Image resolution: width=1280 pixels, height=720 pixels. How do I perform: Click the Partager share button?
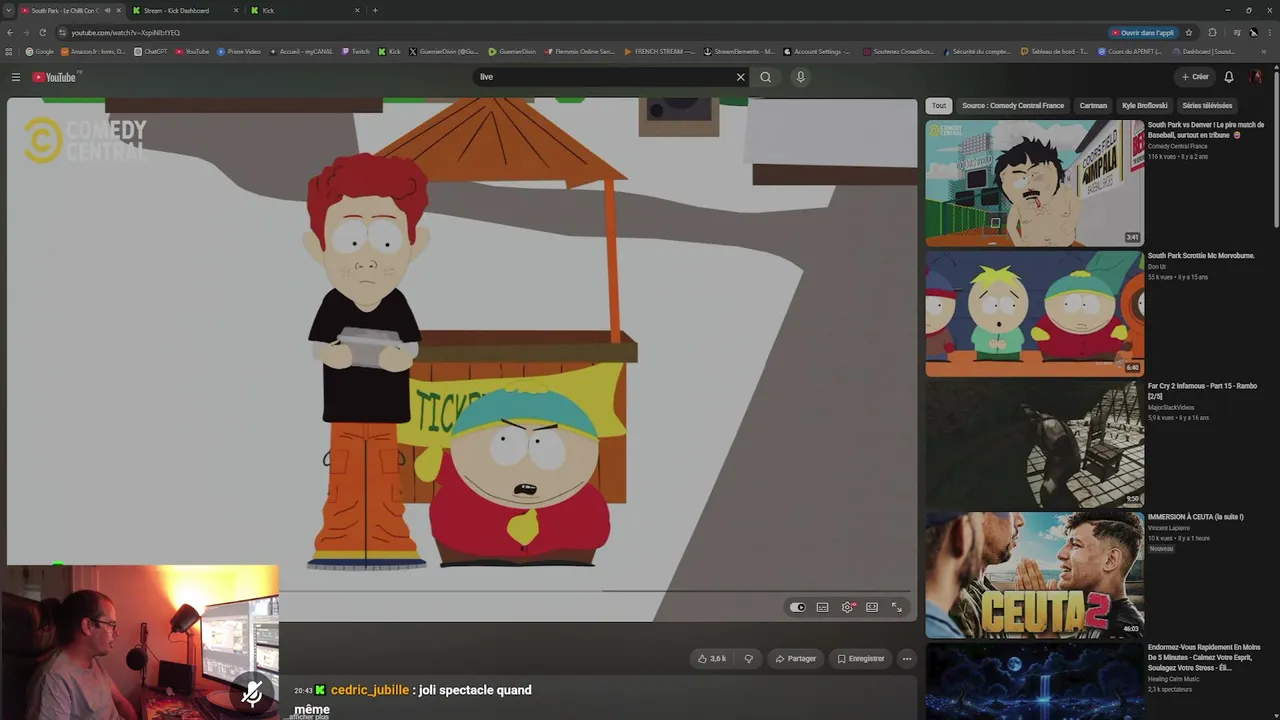[796, 659]
